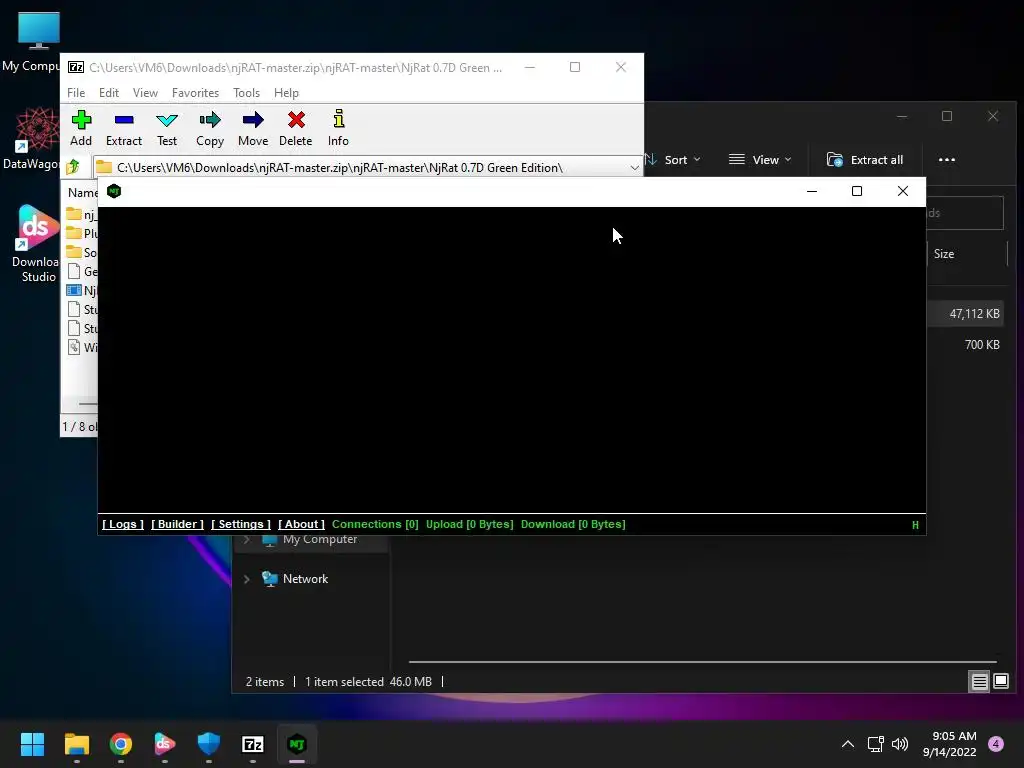The image size is (1024, 768).
Task: Open the Favorites menu in 7-Zip
Action: [x=195, y=93]
